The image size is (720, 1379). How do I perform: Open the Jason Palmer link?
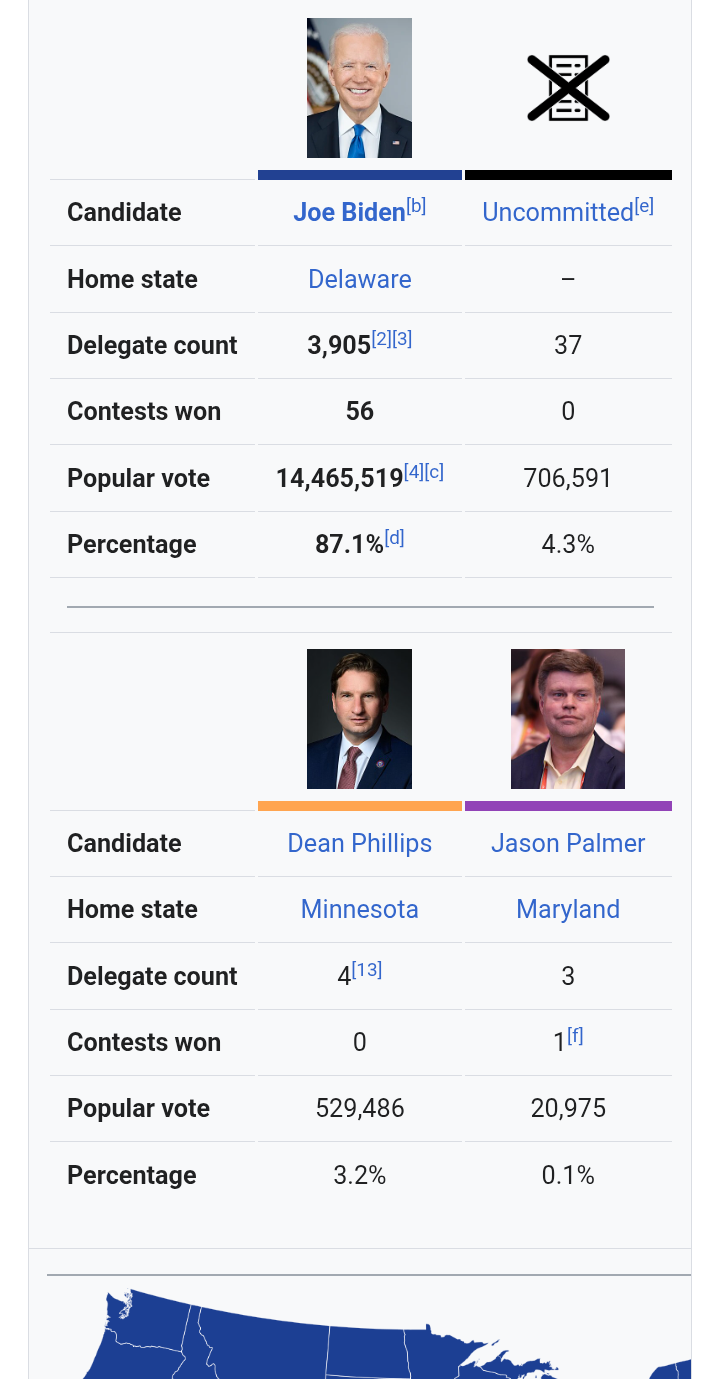[x=568, y=843]
